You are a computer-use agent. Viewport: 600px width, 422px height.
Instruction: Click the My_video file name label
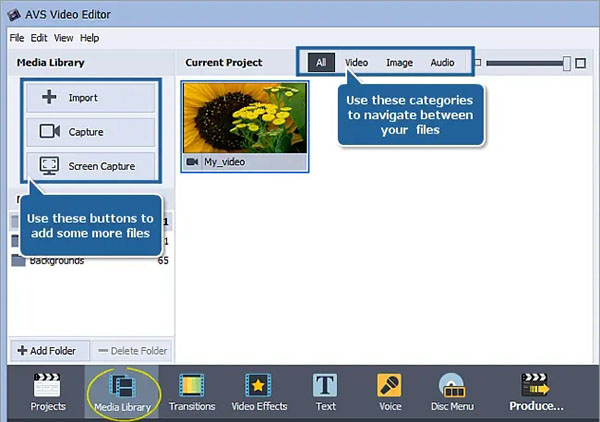[225, 162]
